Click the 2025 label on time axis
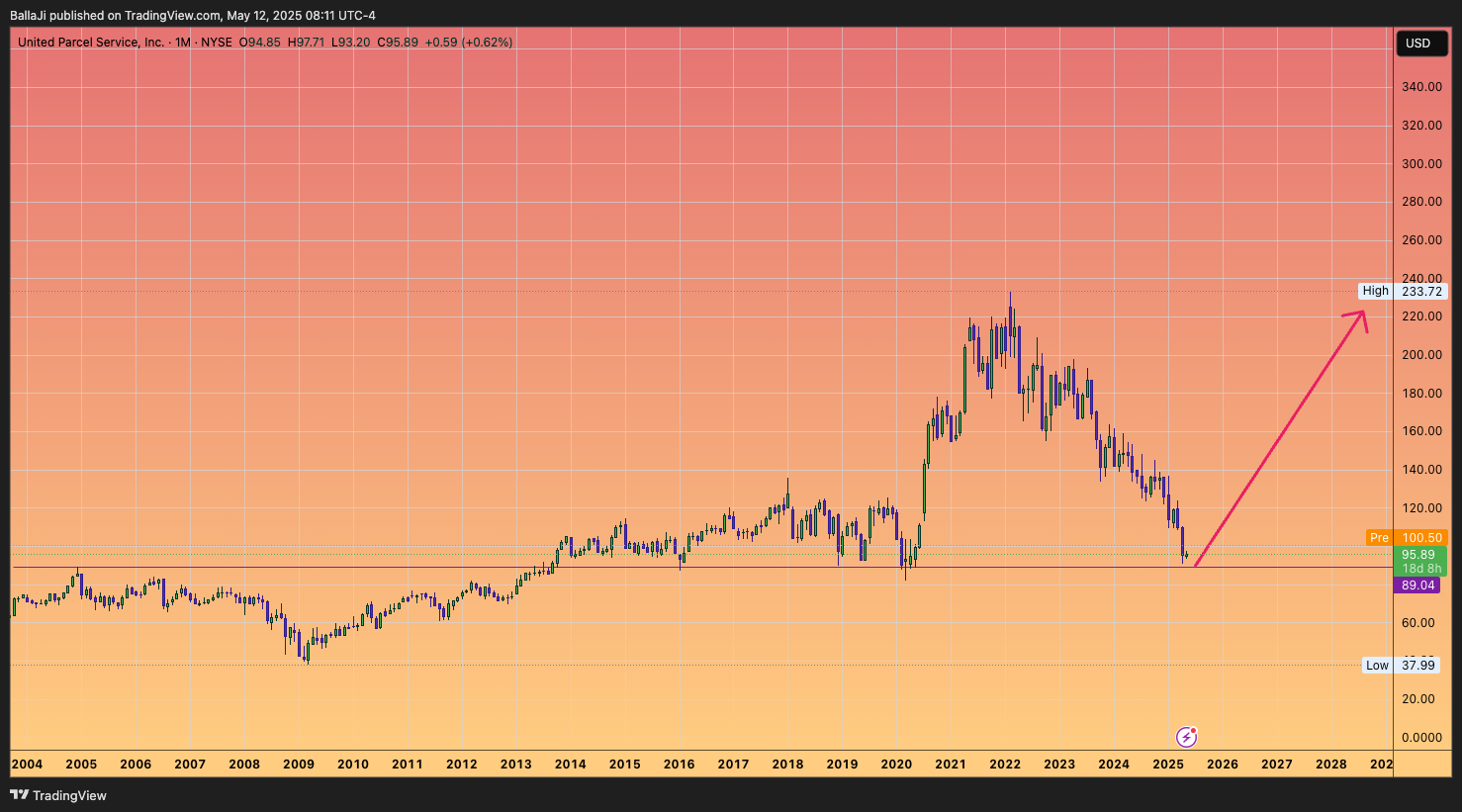This screenshot has width=1462, height=812. click(1168, 764)
